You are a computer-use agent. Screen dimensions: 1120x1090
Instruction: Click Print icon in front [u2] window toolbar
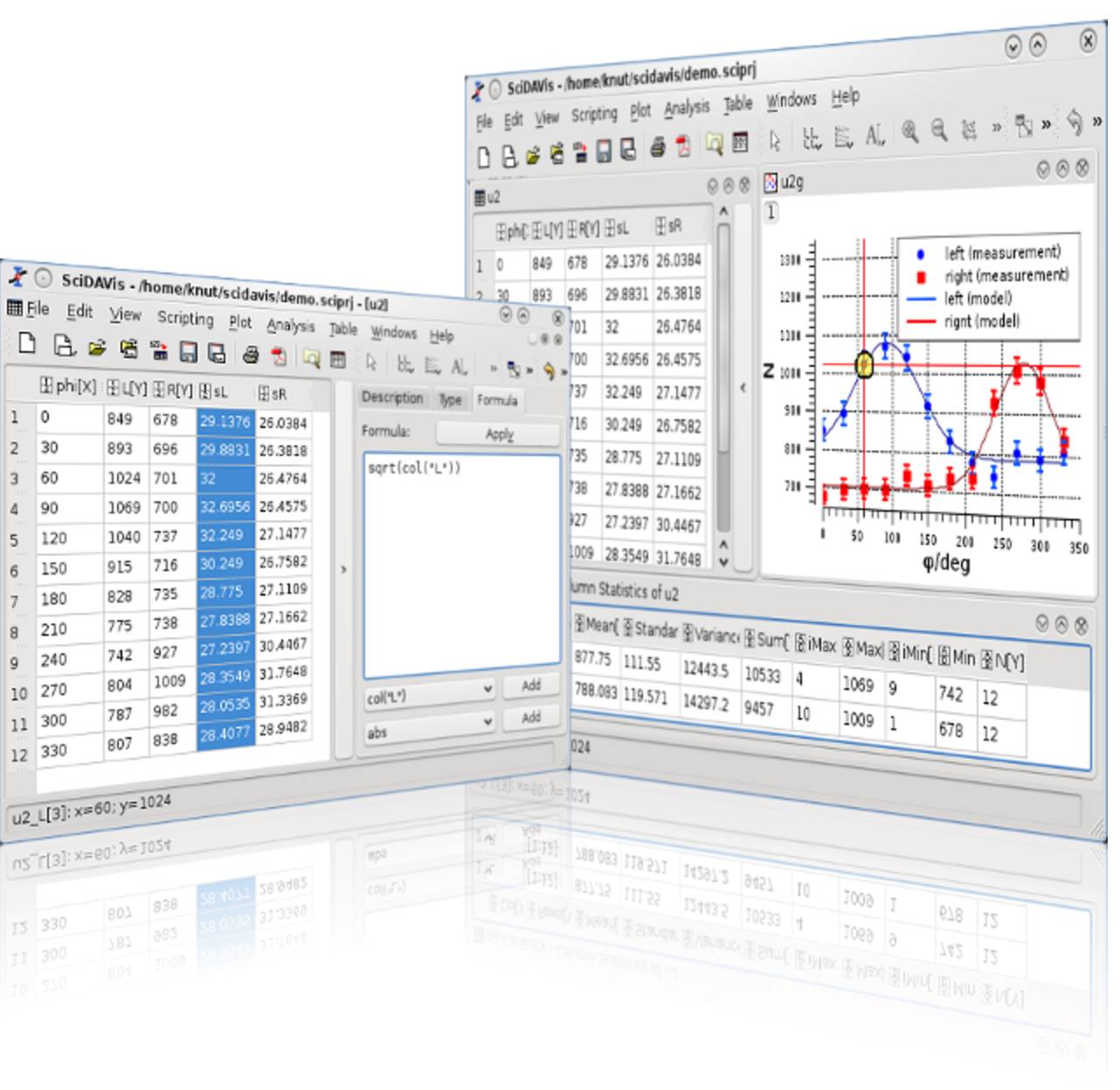coord(251,355)
